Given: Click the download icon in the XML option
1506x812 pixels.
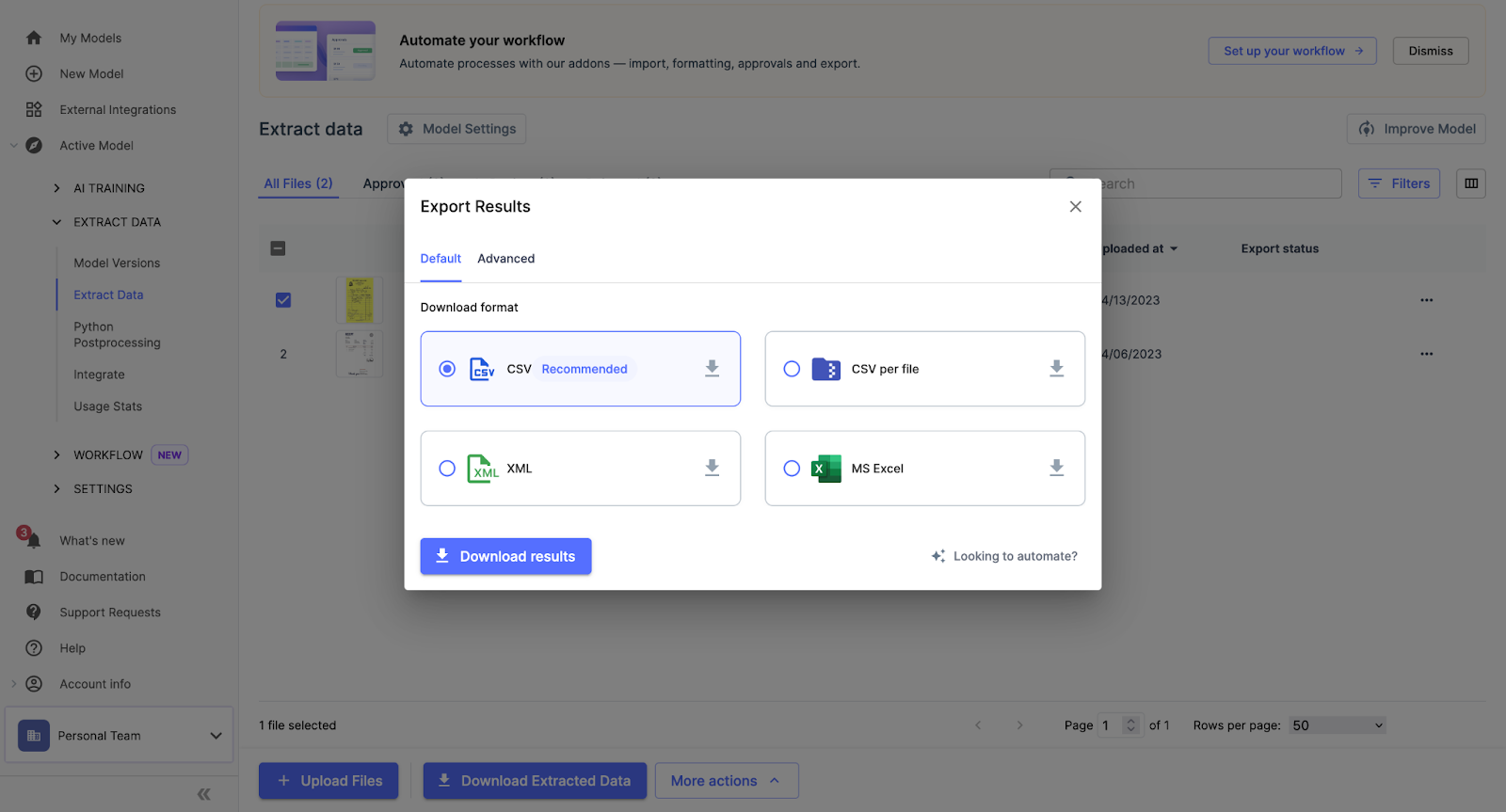Looking at the screenshot, I should coord(713,469).
